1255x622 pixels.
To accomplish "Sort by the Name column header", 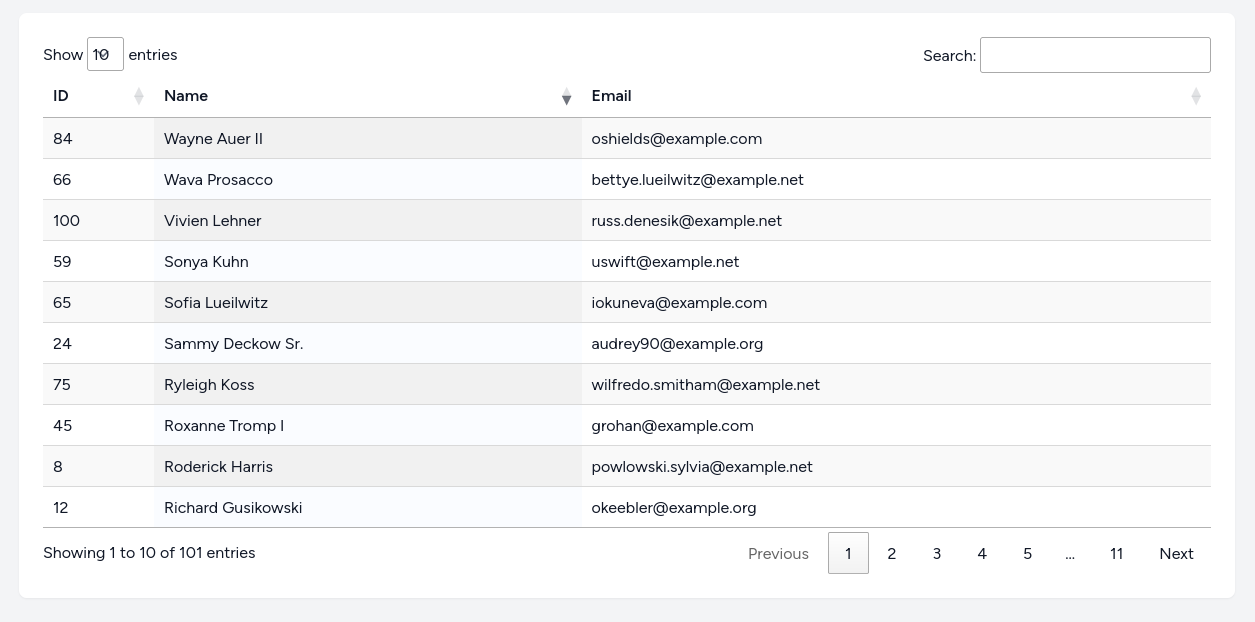I will point(367,96).
